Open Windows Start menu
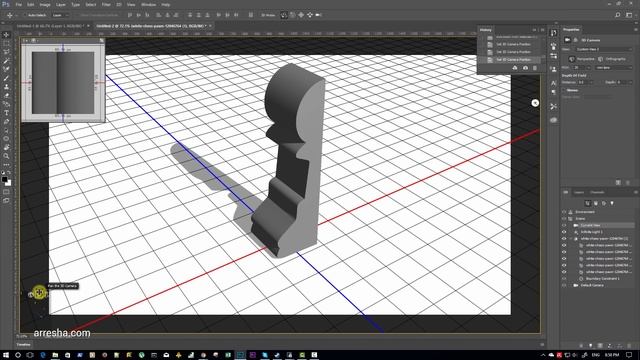Viewport: 640px width, 360px height. 6,355
